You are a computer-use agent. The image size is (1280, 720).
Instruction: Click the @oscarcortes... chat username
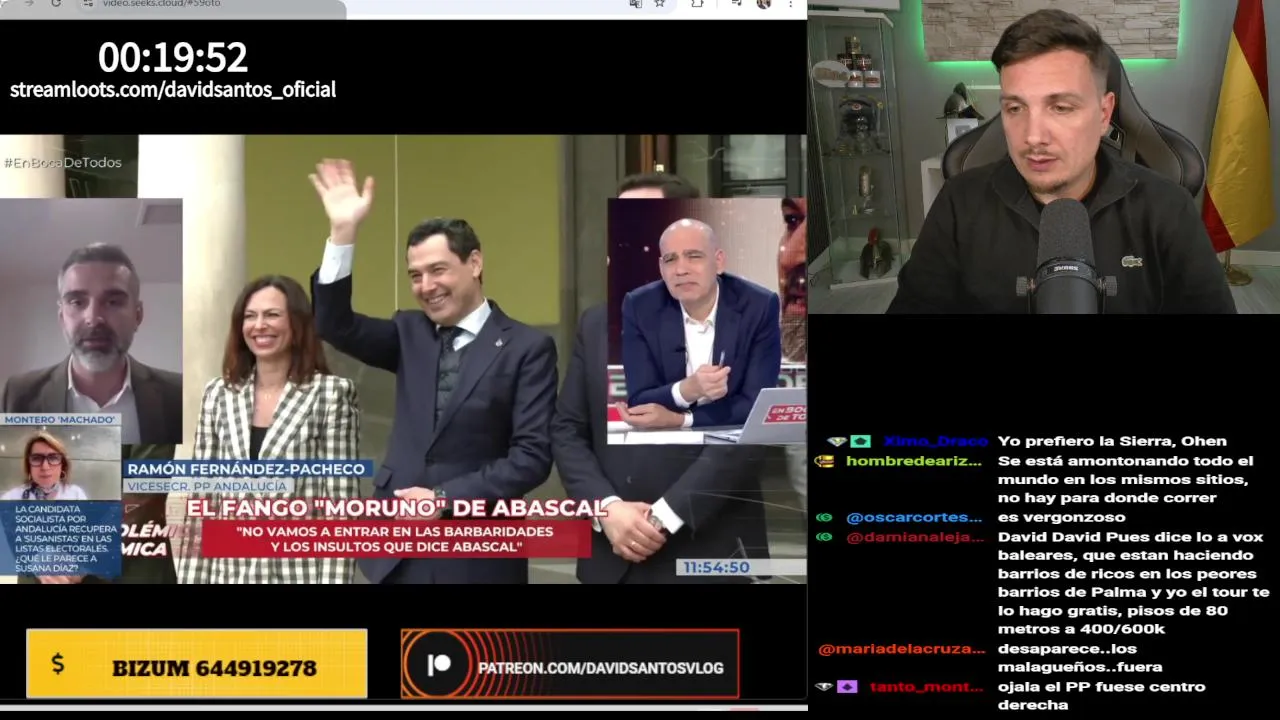coord(914,517)
